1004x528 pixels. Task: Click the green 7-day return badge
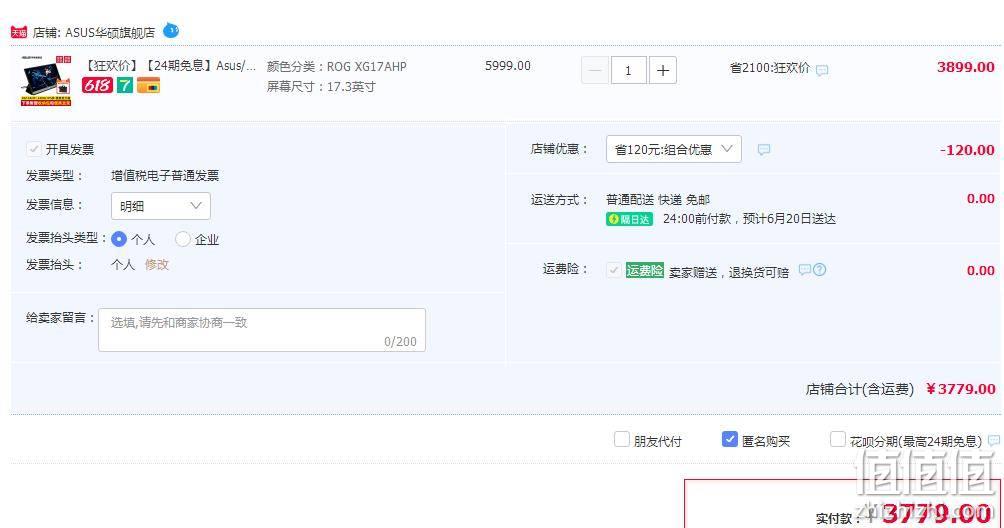(x=125, y=85)
